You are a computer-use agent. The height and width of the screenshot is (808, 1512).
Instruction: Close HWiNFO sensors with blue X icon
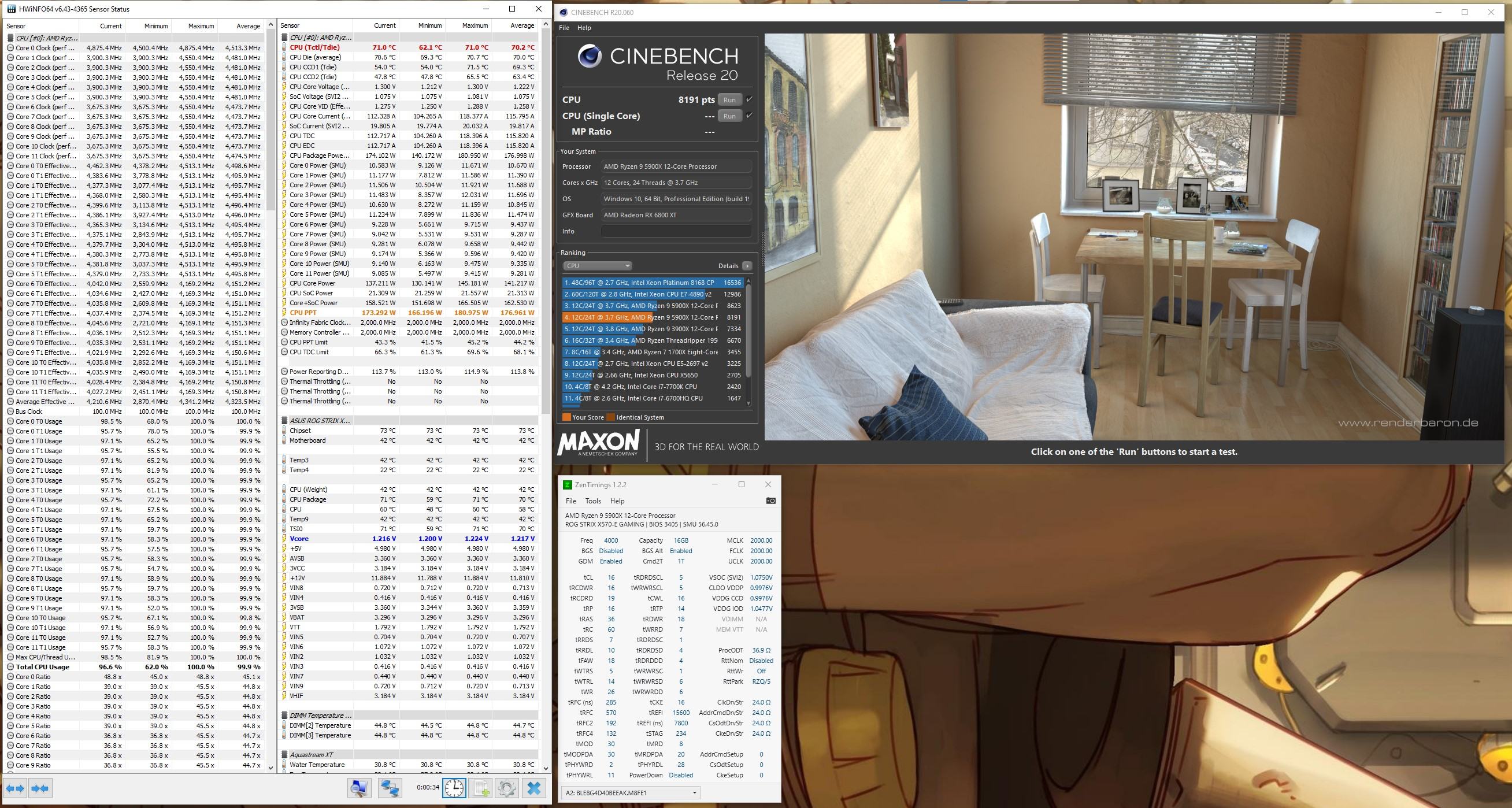(534, 788)
